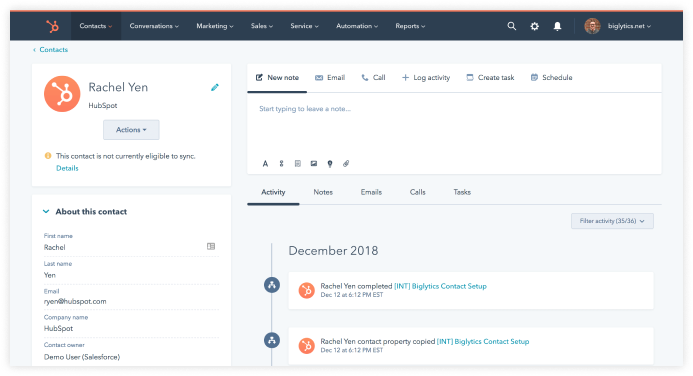Screen dimensions: 693x376
Task: Click the workflow marker for completed activity
Action: 272,285
